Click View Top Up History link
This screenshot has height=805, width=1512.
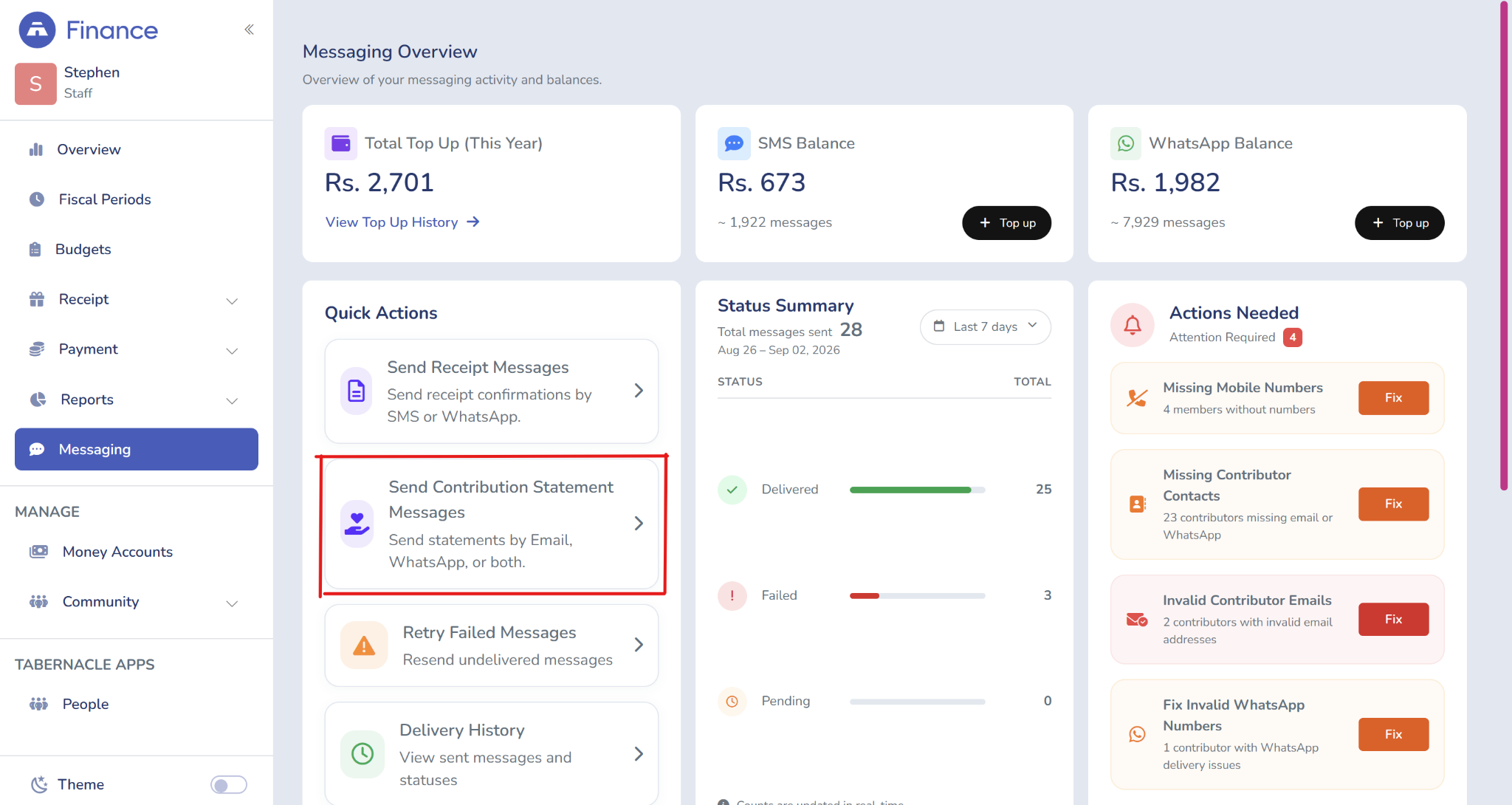(x=402, y=222)
